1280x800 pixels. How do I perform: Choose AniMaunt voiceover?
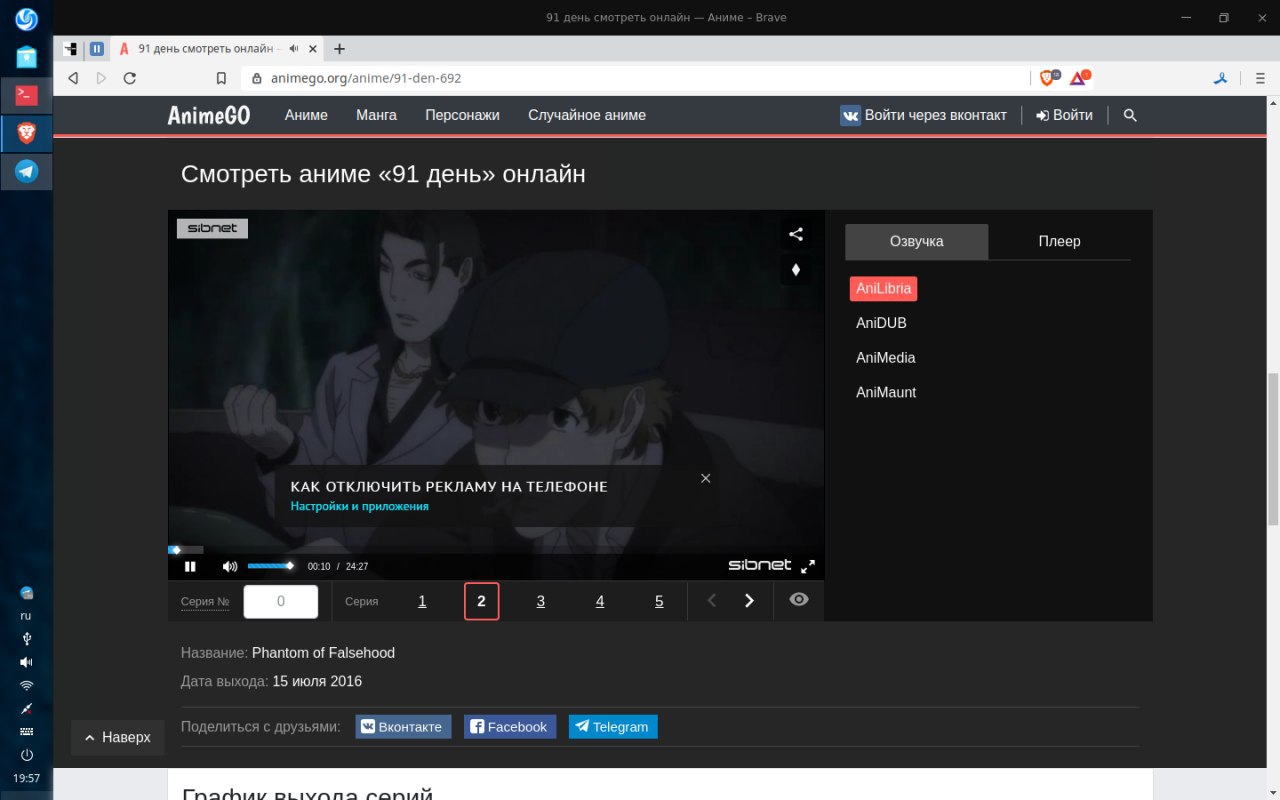886,392
